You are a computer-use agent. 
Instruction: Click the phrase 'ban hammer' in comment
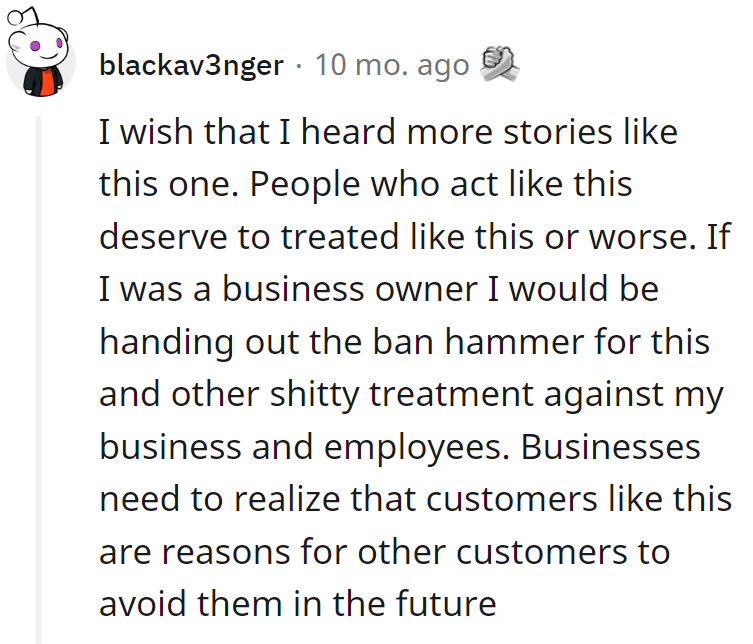480,342
